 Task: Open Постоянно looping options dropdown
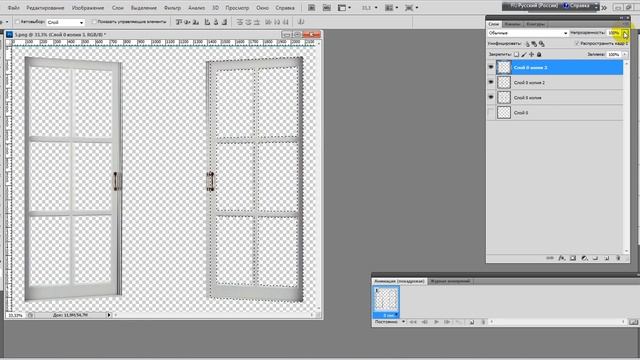point(390,322)
